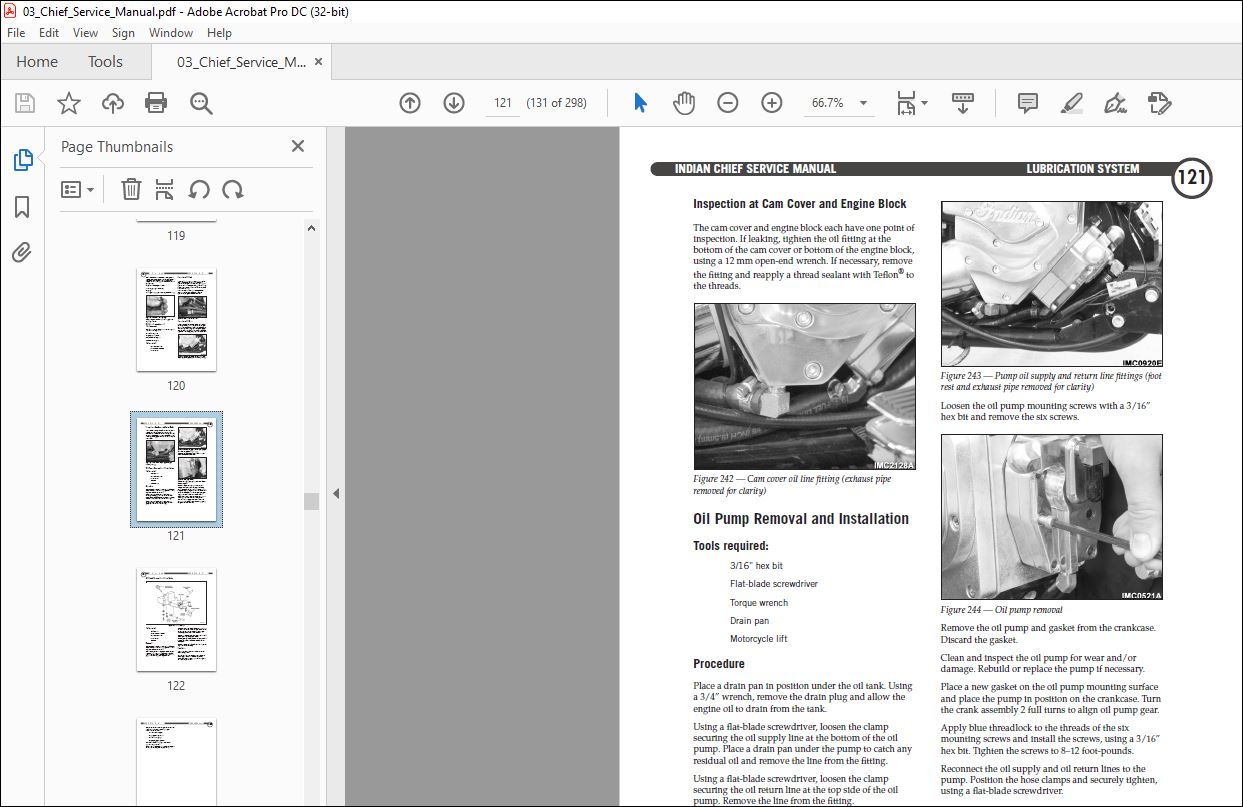The height and width of the screenshot is (807, 1243).
Task: Switch to the Tools tab
Action: tap(105, 62)
